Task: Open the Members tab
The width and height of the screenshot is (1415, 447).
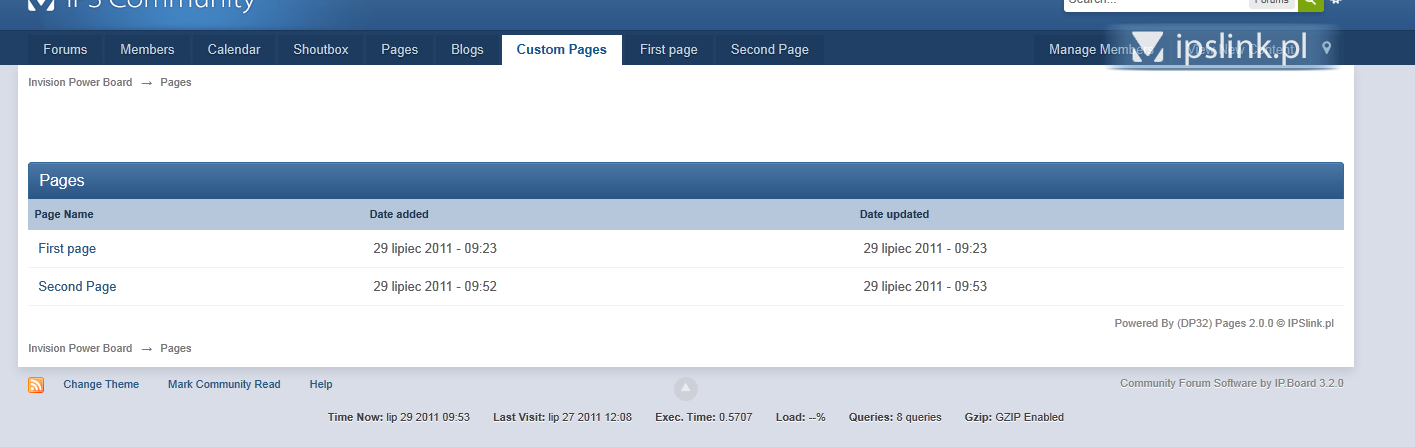Action: tap(147, 49)
